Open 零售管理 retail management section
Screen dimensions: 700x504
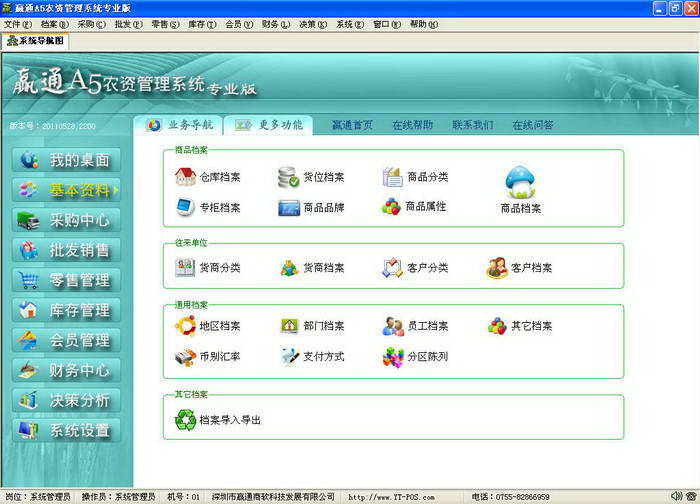(x=67, y=280)
